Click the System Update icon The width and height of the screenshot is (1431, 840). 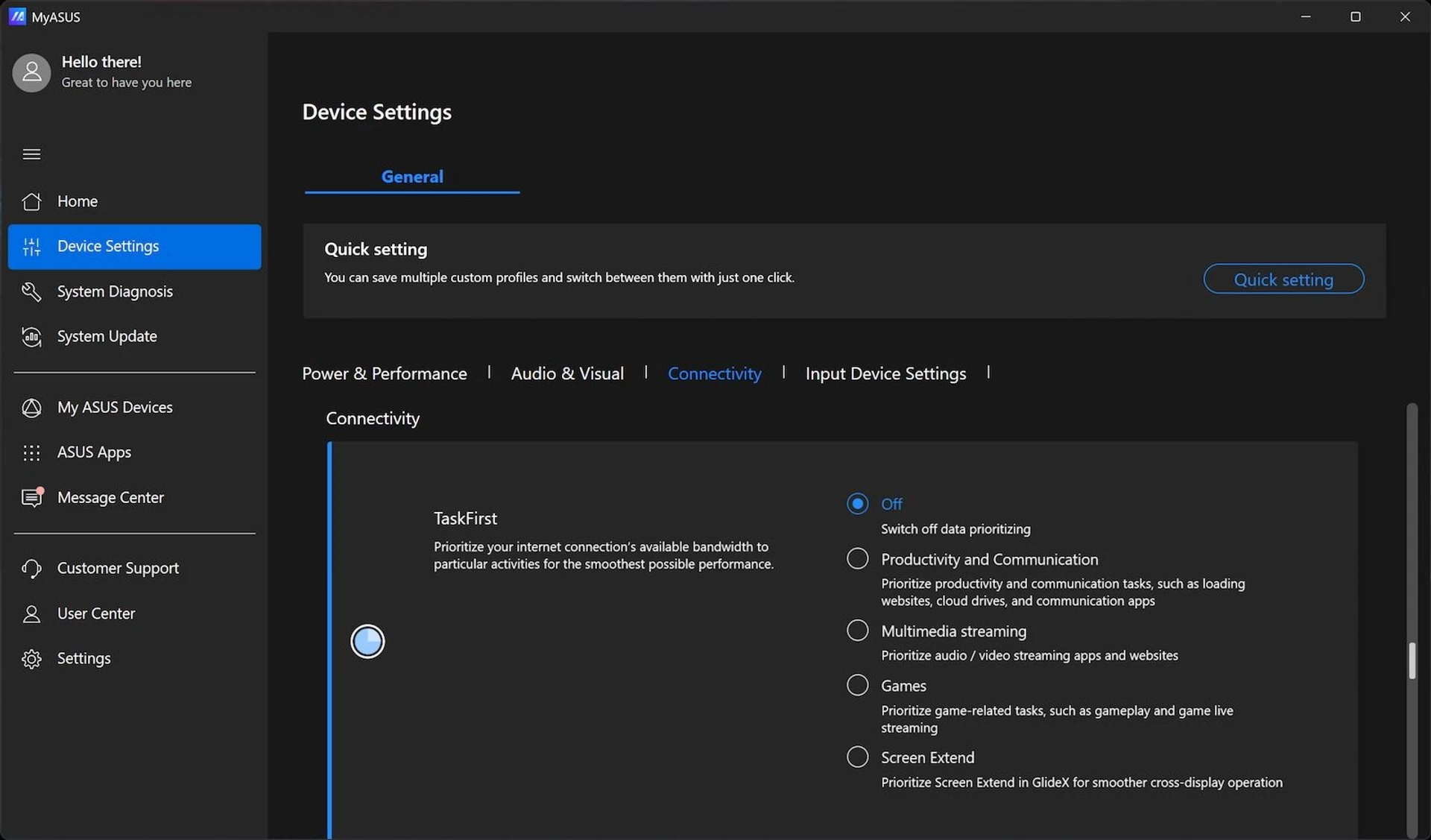tap(31, 337)
